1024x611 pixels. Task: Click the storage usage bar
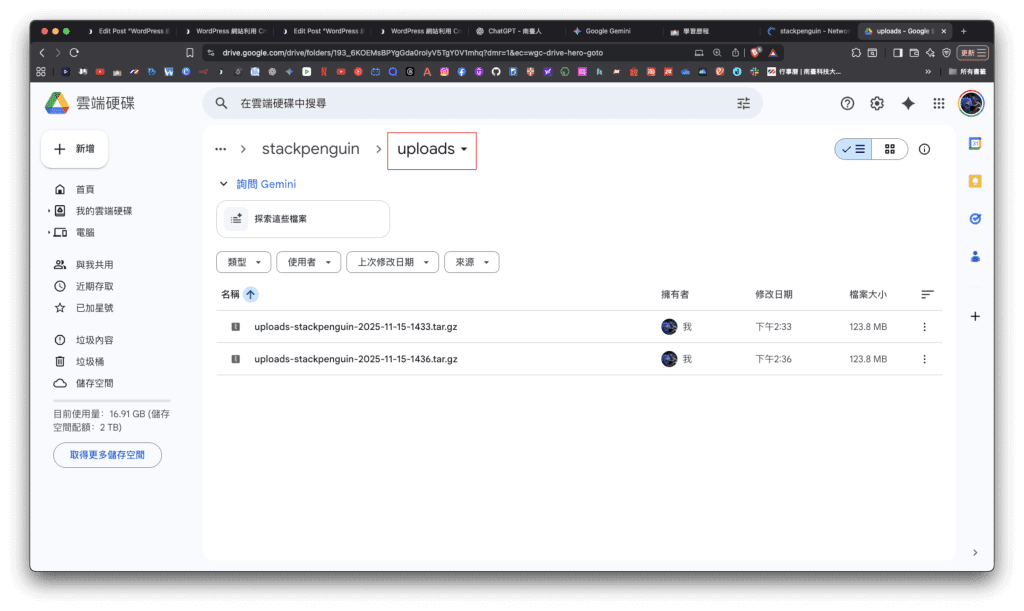(111, 401)
